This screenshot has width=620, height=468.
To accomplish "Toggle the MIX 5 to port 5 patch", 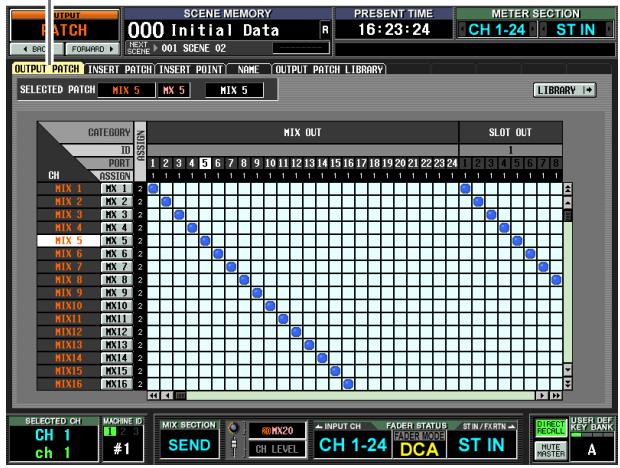I will click(x=205, y=241).
